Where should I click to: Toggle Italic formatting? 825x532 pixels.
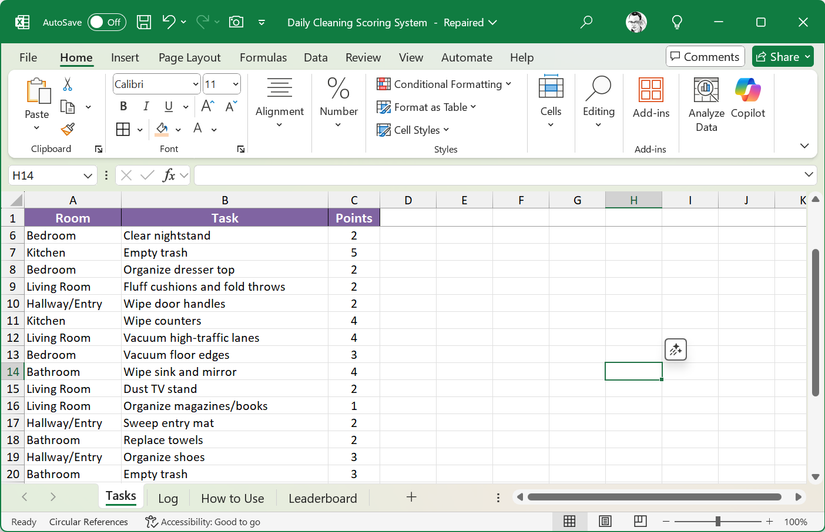tap(146, 107)
